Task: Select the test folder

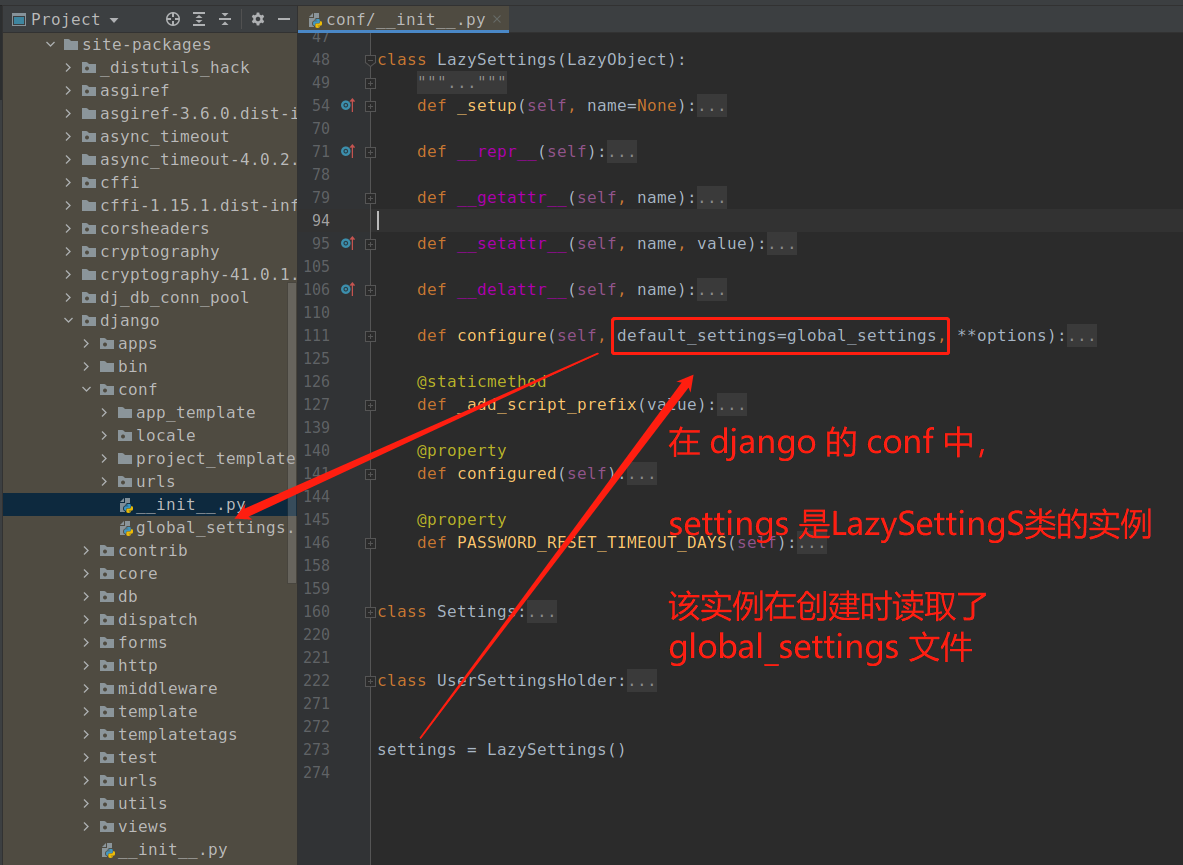Action: pos(129,757)
